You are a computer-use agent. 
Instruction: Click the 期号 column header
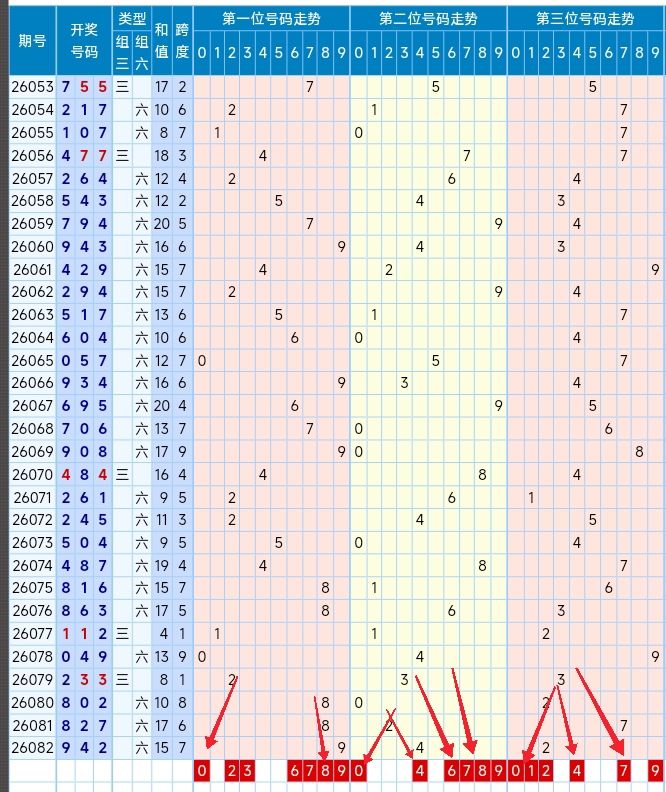tap(32, 41)
